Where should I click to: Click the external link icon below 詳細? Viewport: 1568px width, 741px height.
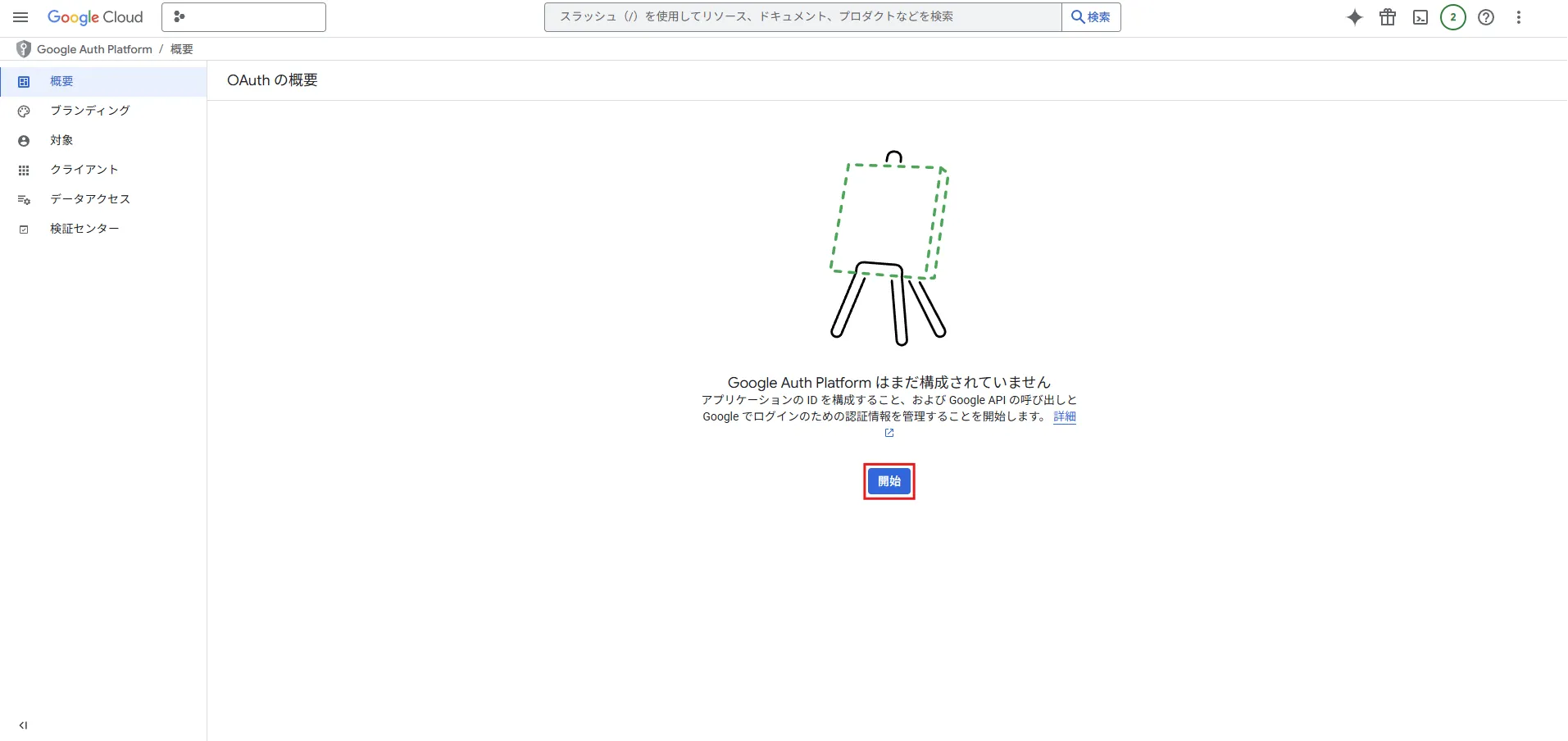pos(889,433)
